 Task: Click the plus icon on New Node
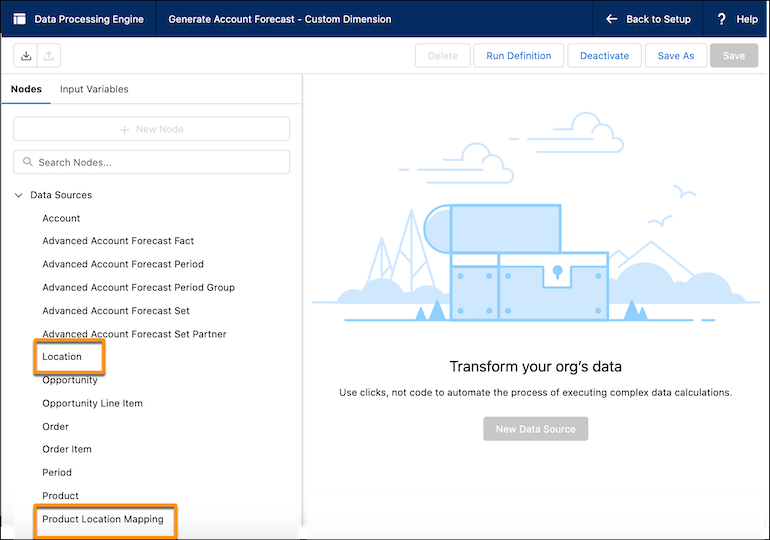[125, 130]
